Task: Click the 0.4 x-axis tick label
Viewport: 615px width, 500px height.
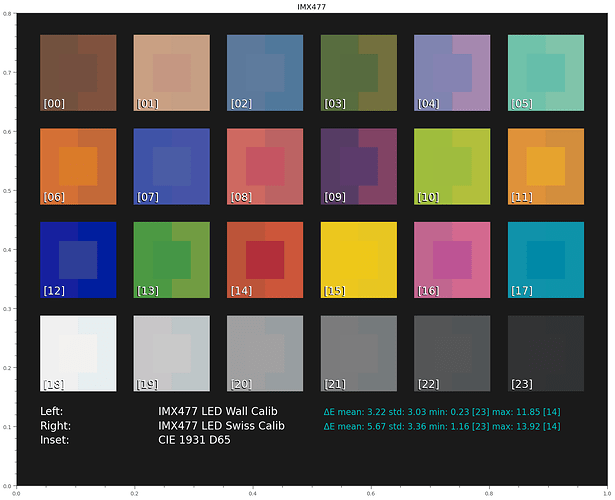Action: (253, 494)
